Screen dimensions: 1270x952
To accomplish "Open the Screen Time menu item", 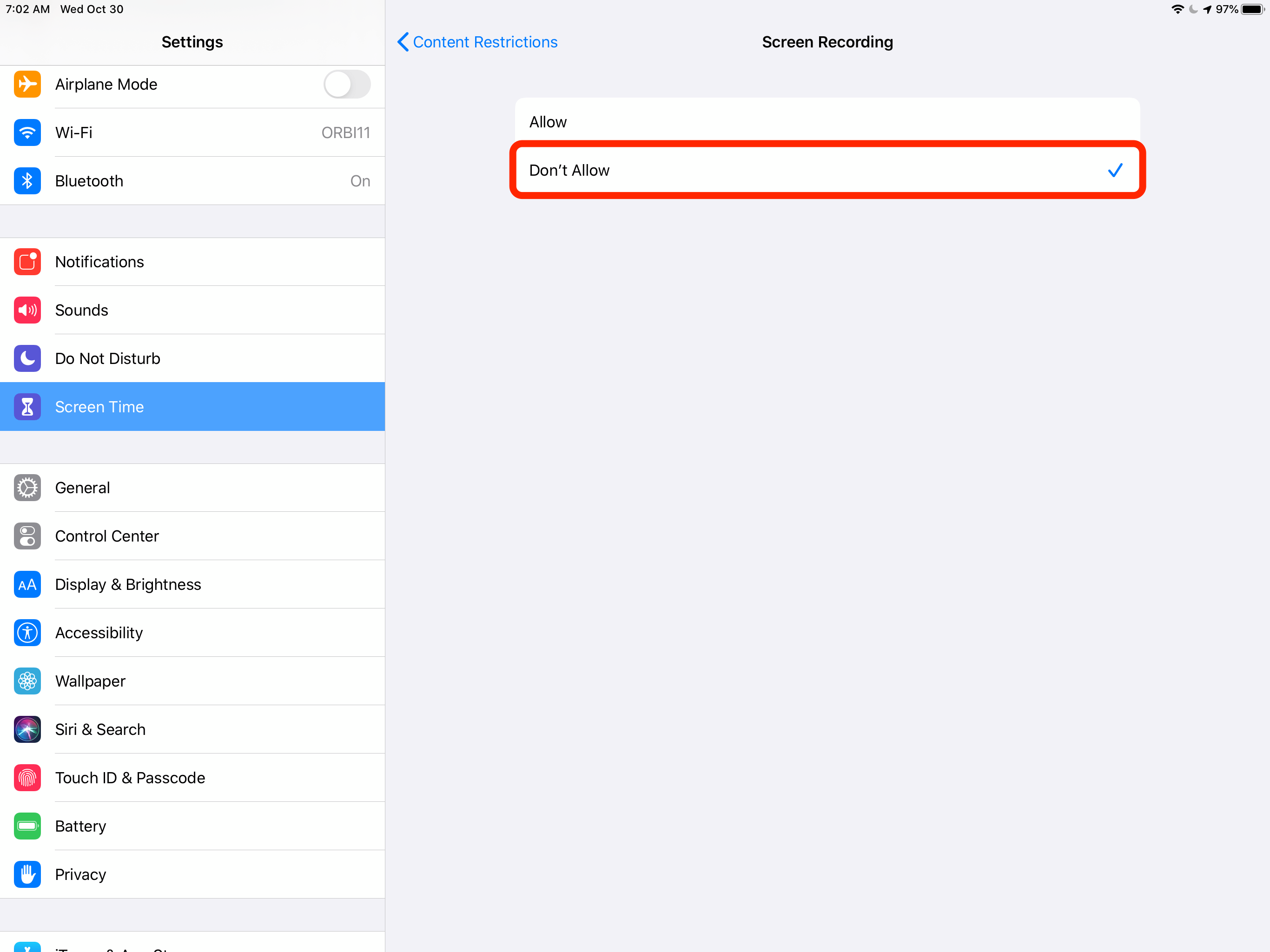I will point(192,407).
